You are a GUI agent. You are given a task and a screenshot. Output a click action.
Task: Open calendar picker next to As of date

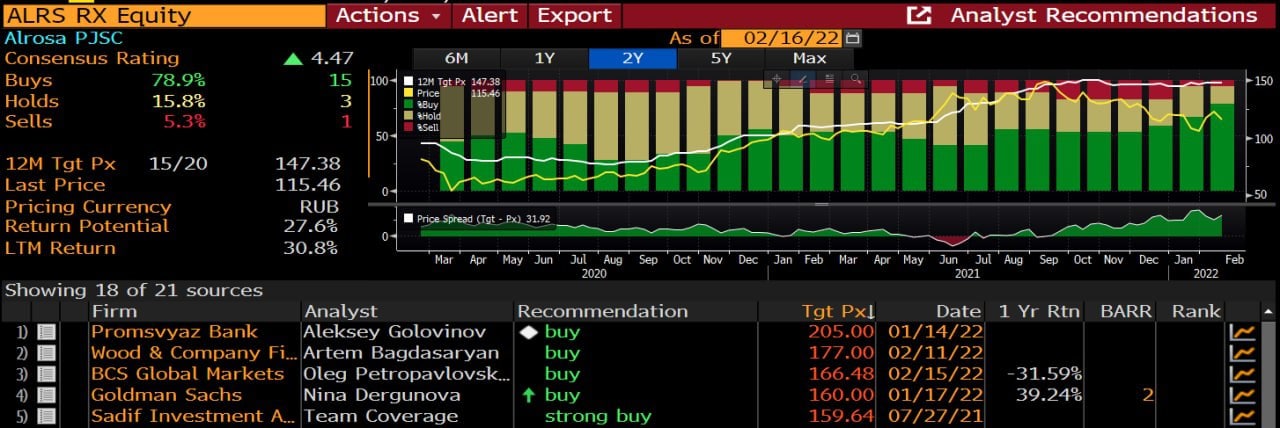click(x=852, y=38)
